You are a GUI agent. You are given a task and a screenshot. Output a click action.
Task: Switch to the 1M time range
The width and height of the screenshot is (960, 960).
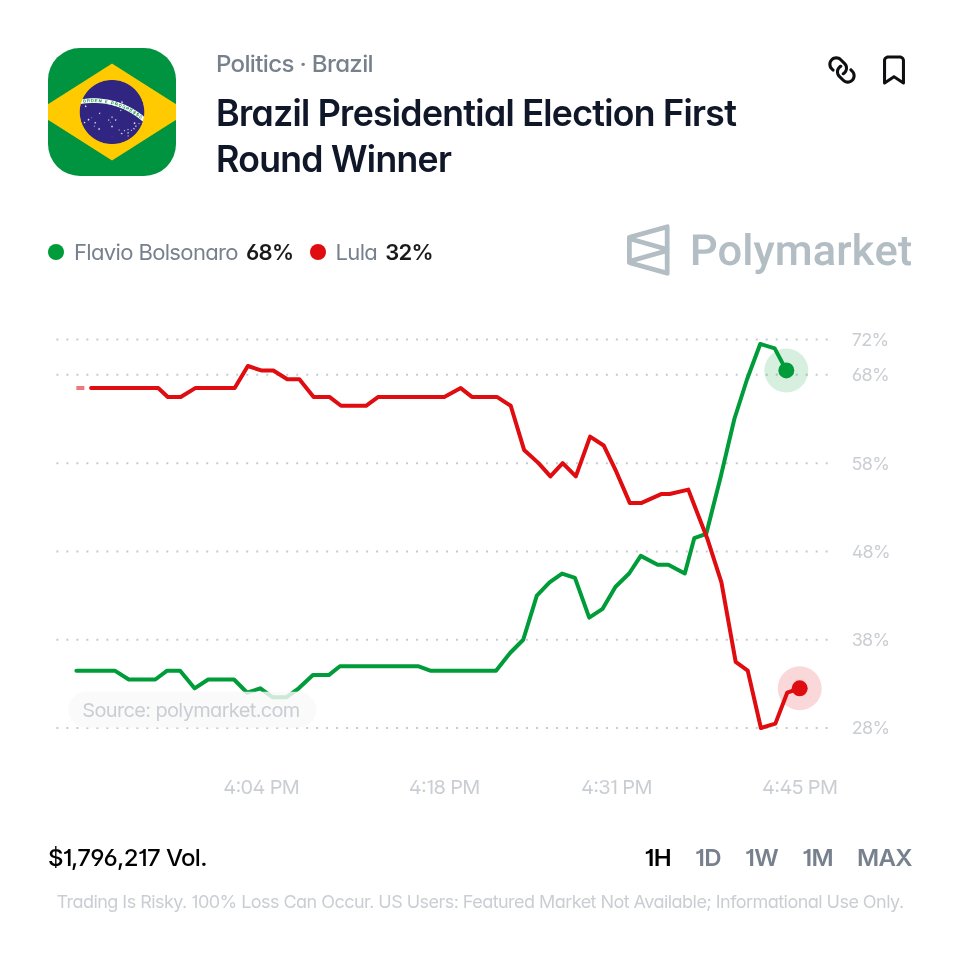point(818,858)
